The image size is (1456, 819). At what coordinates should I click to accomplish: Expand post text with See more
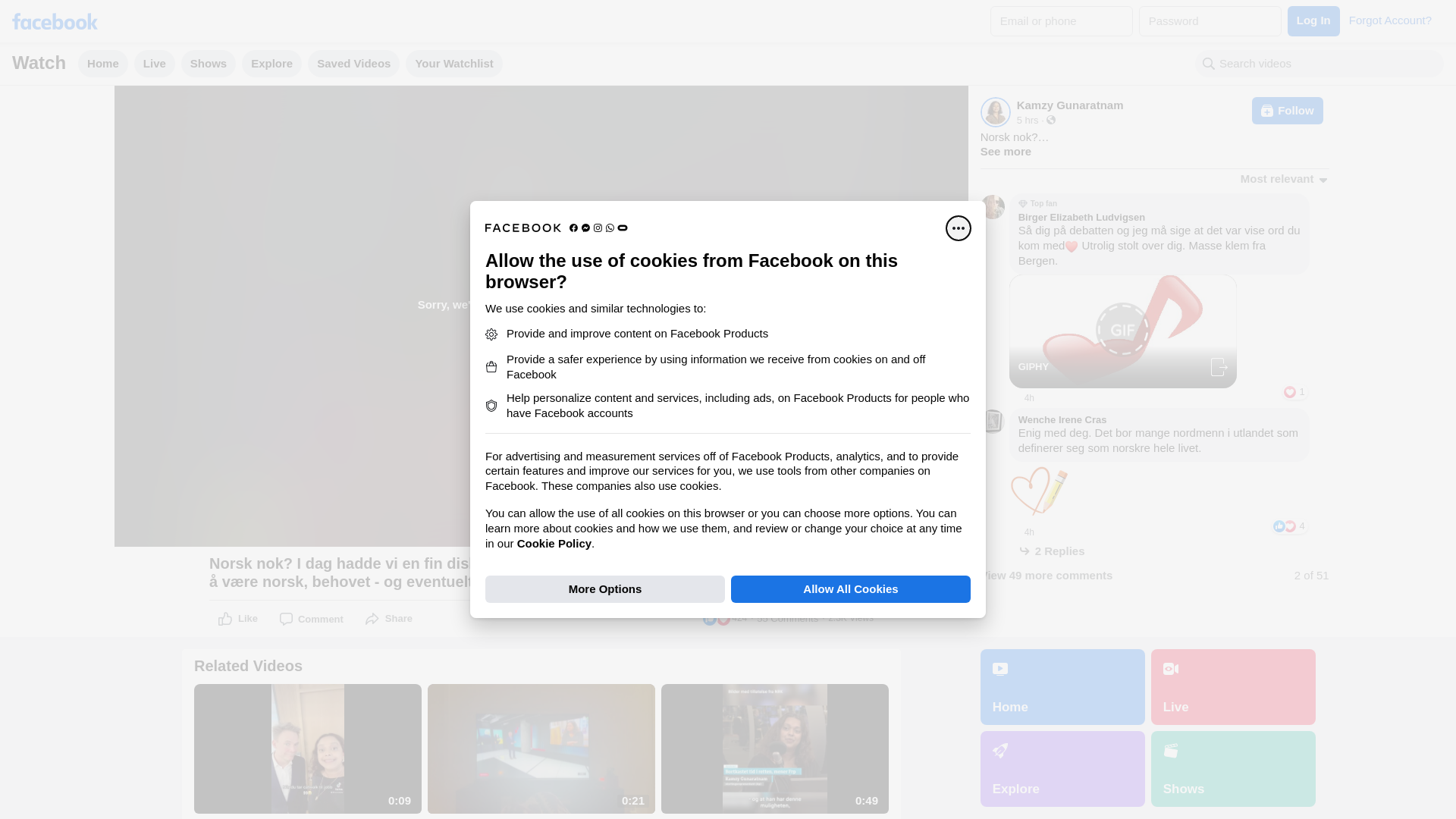click(x=1006, y=152)
